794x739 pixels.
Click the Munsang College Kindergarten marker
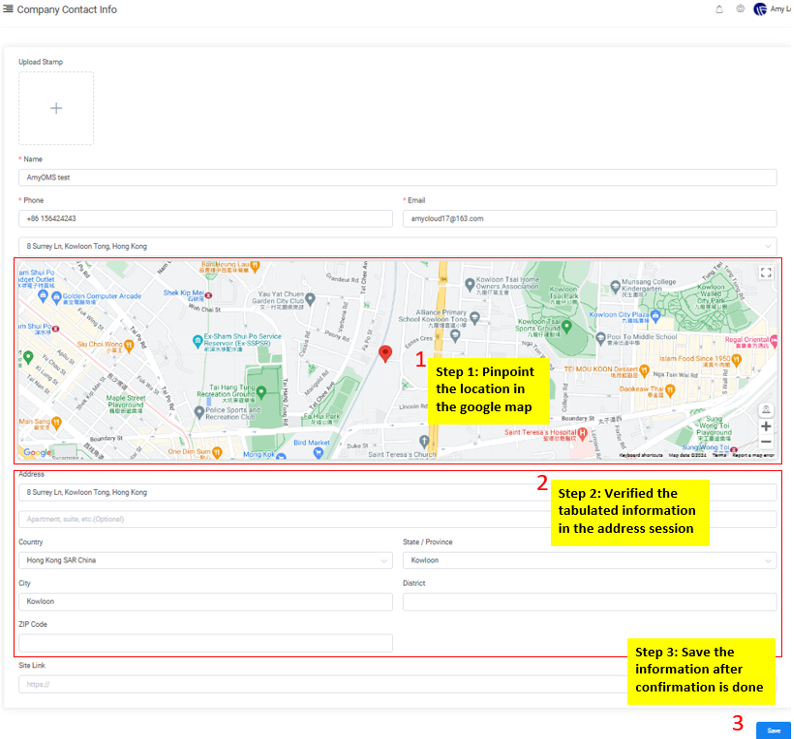(x=615, y=286)
